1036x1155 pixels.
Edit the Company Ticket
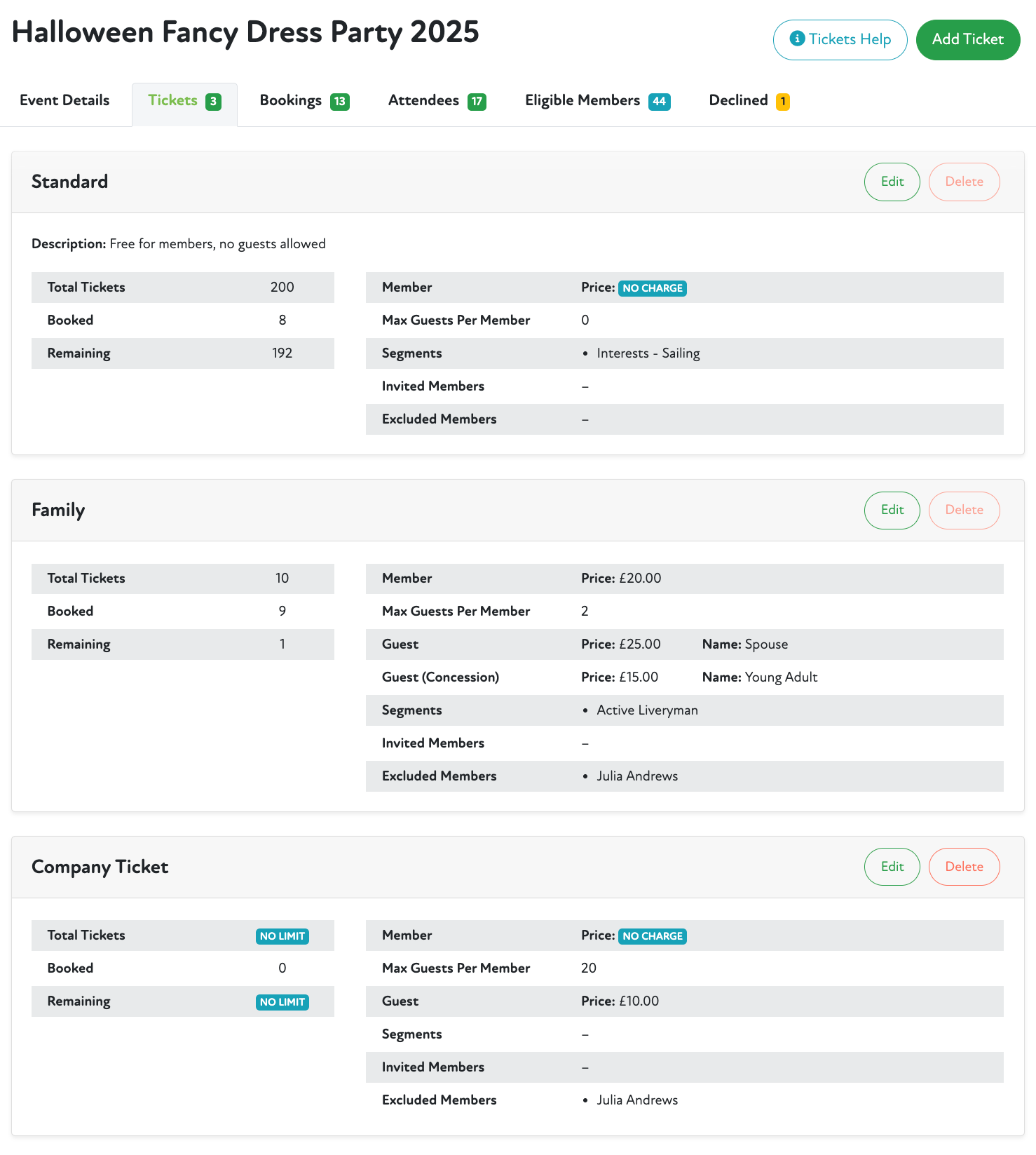coord(892,867)
